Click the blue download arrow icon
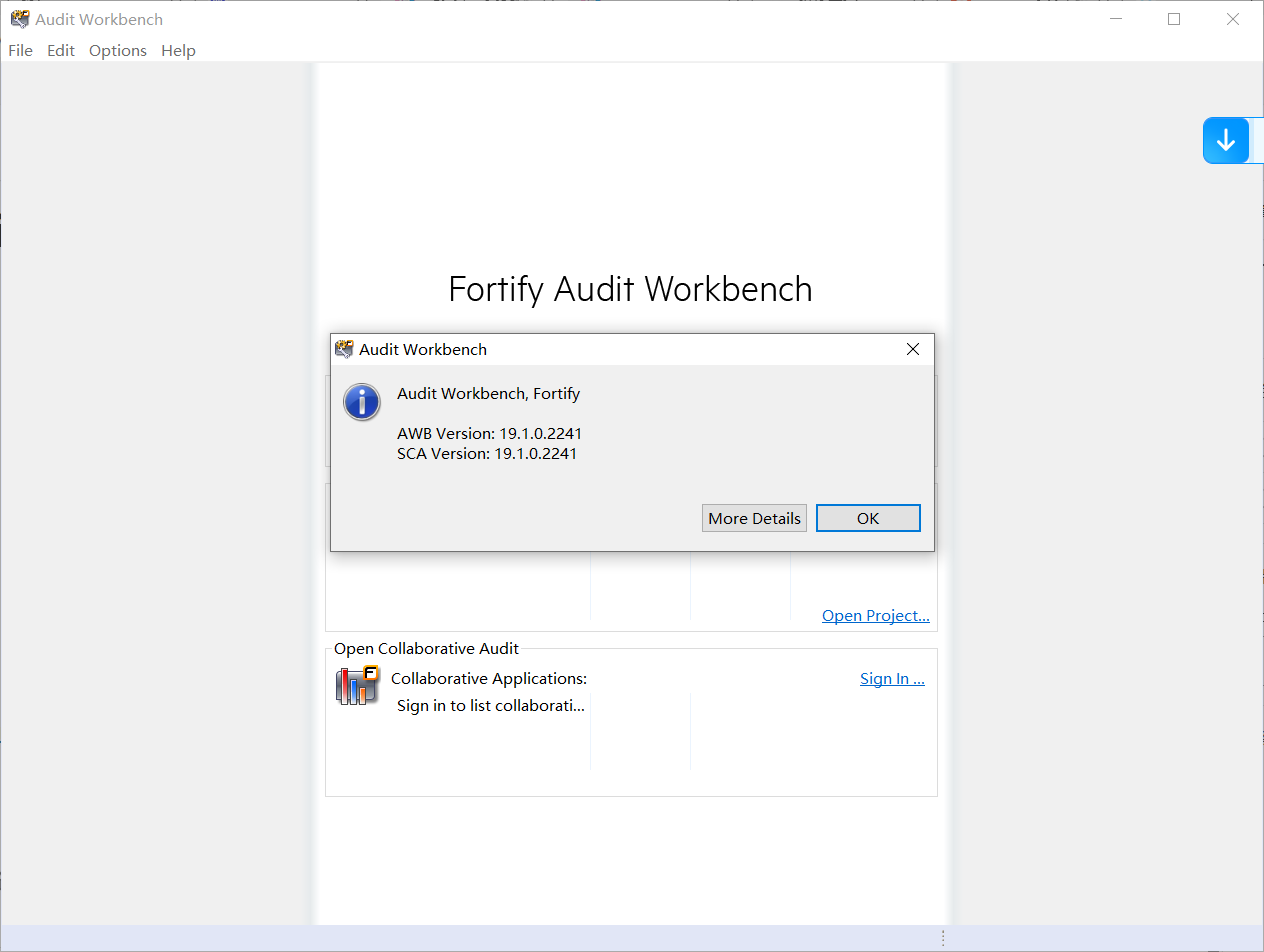The width and height of the screenshot is (1264, 952). (x=1226, y=141)
